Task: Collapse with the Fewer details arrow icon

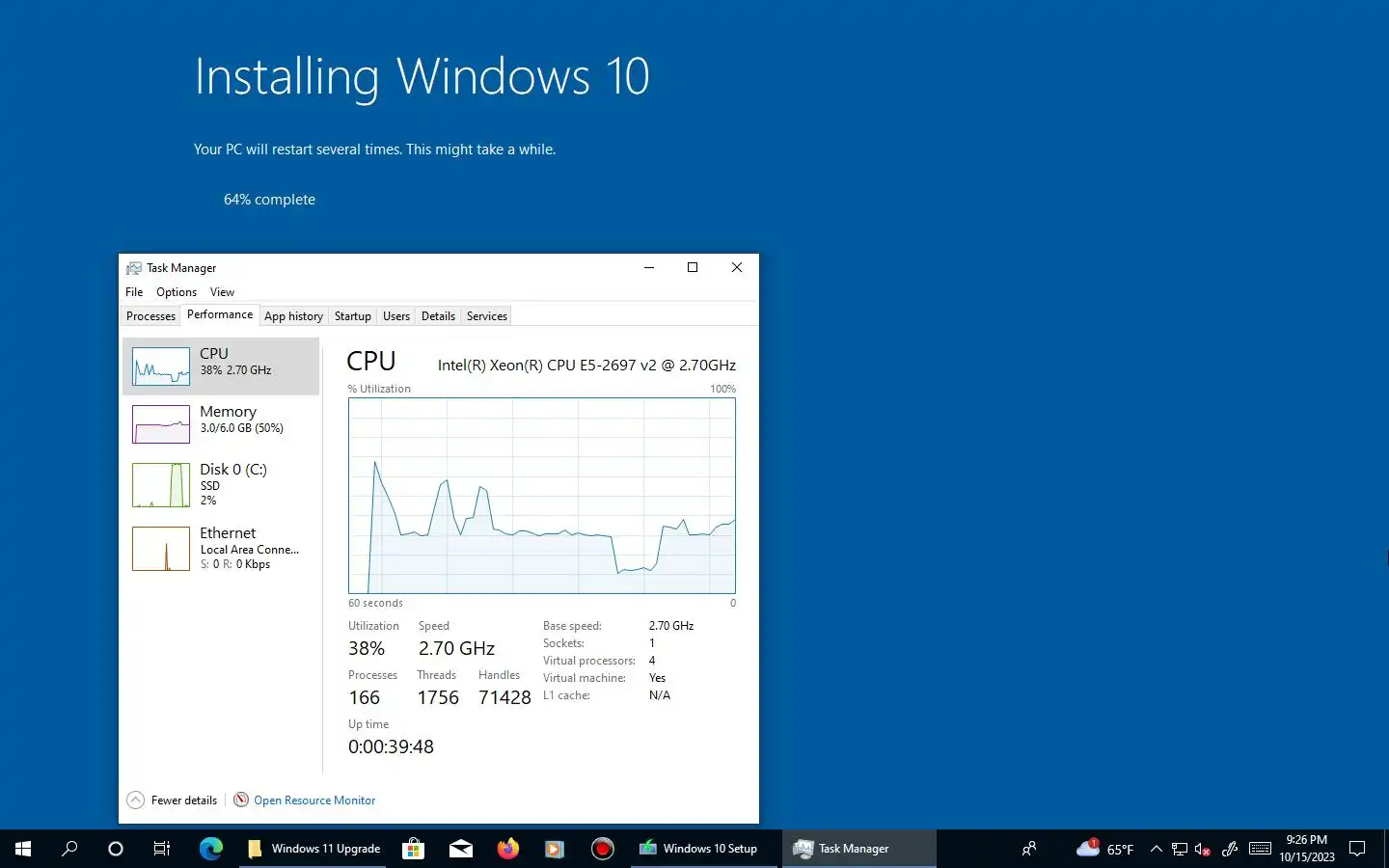Action: coord(136,800)
